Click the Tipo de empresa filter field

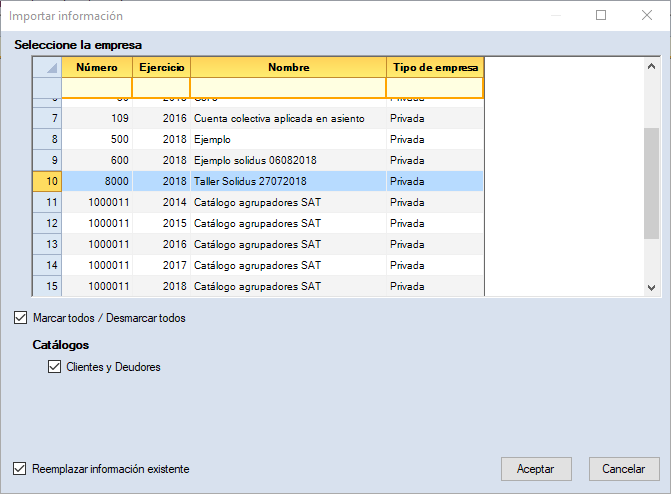(434, 88)
